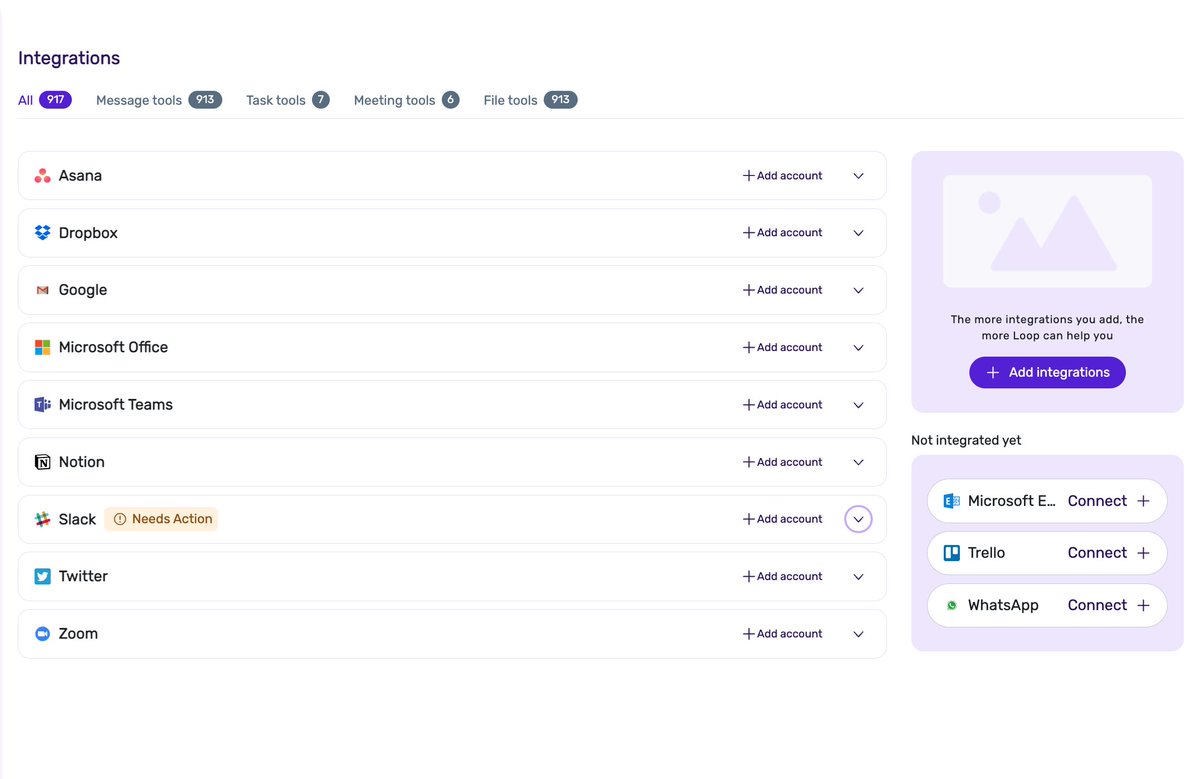Add account for Twitter
Image resolution: width=1200 pixels, height=779 pixels.
[x=782, y=577]
